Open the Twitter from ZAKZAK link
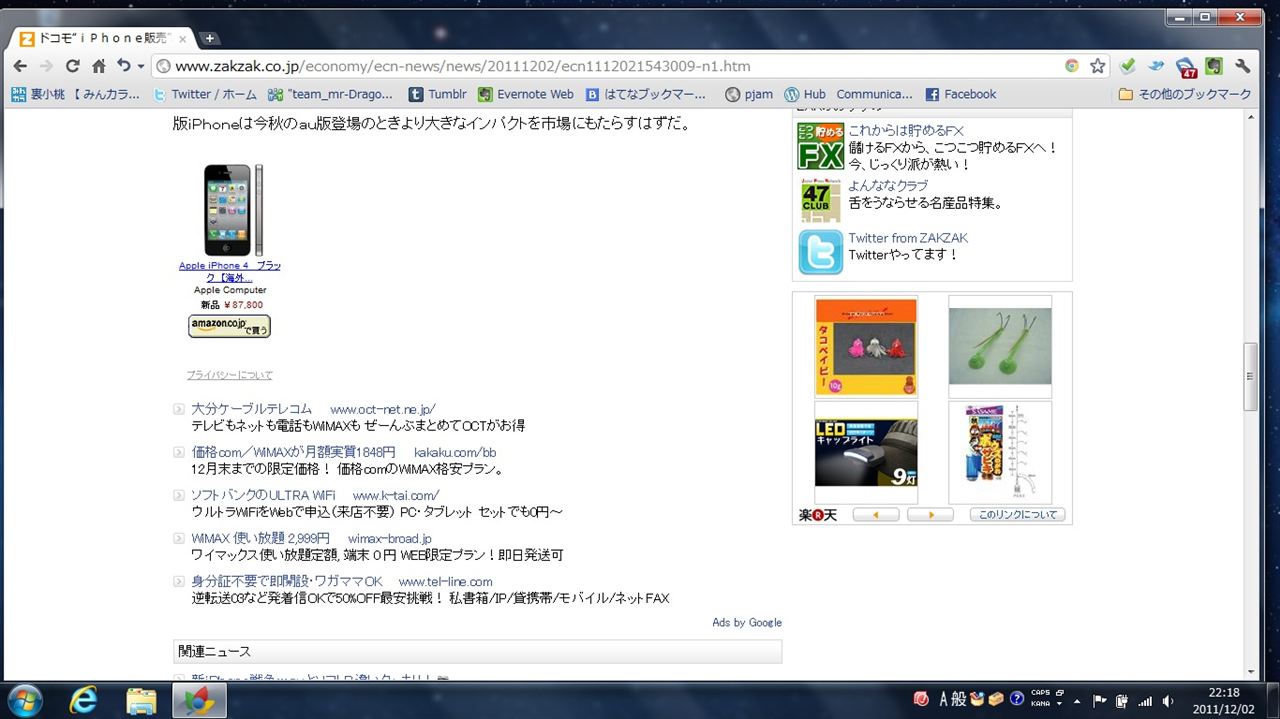 (x=908, y=238)
